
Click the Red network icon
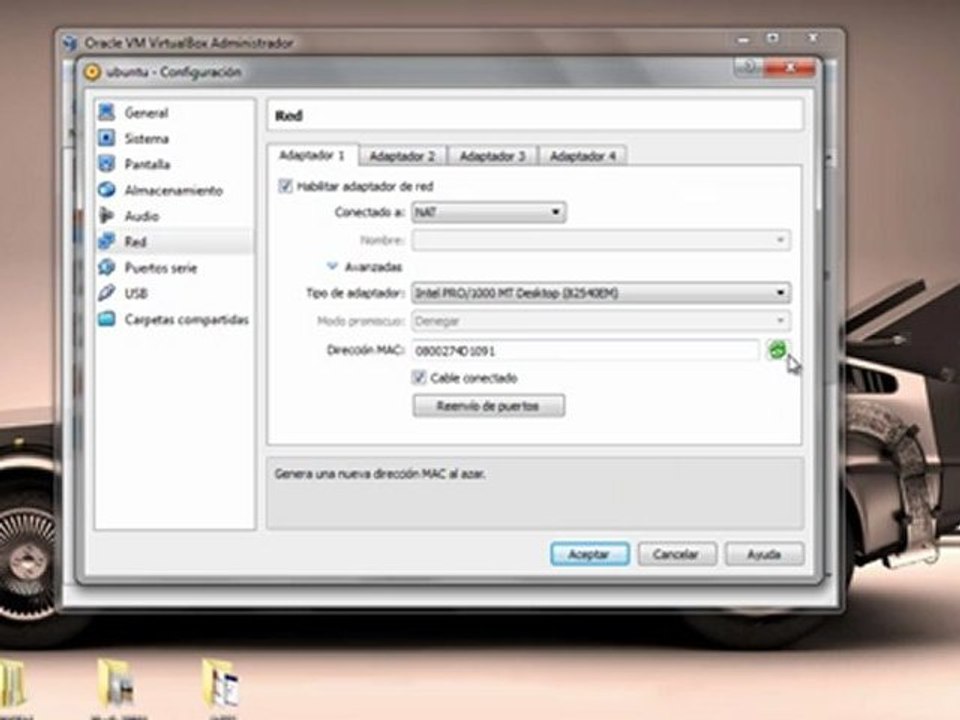(x=107, y=241)
